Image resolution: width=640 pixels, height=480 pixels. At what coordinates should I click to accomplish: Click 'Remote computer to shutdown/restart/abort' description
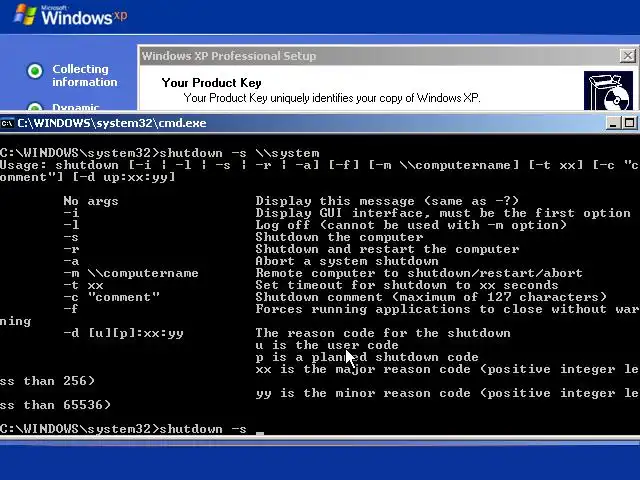419,273
